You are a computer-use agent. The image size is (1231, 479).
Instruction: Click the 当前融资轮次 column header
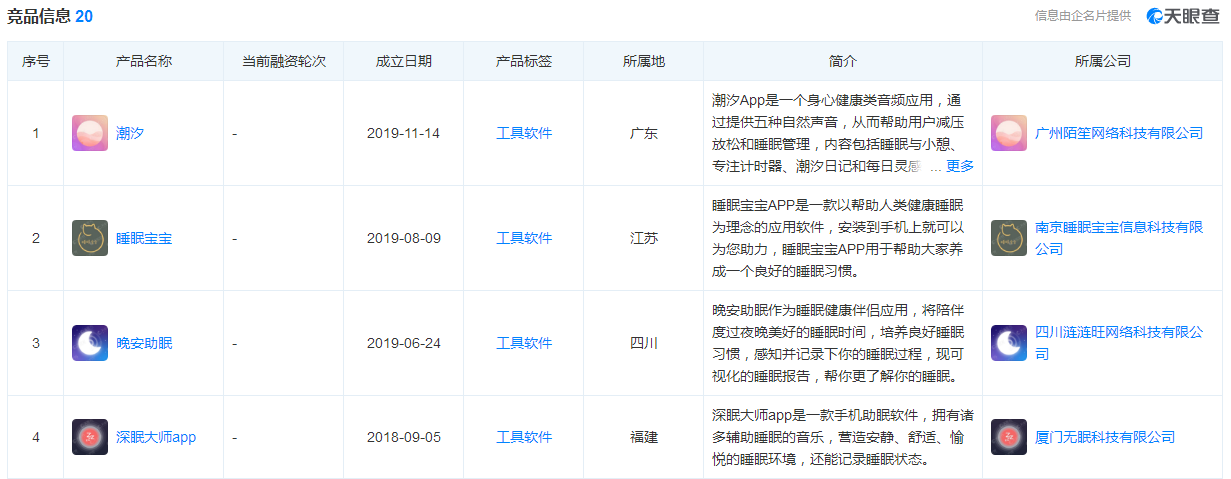point(284,61)
